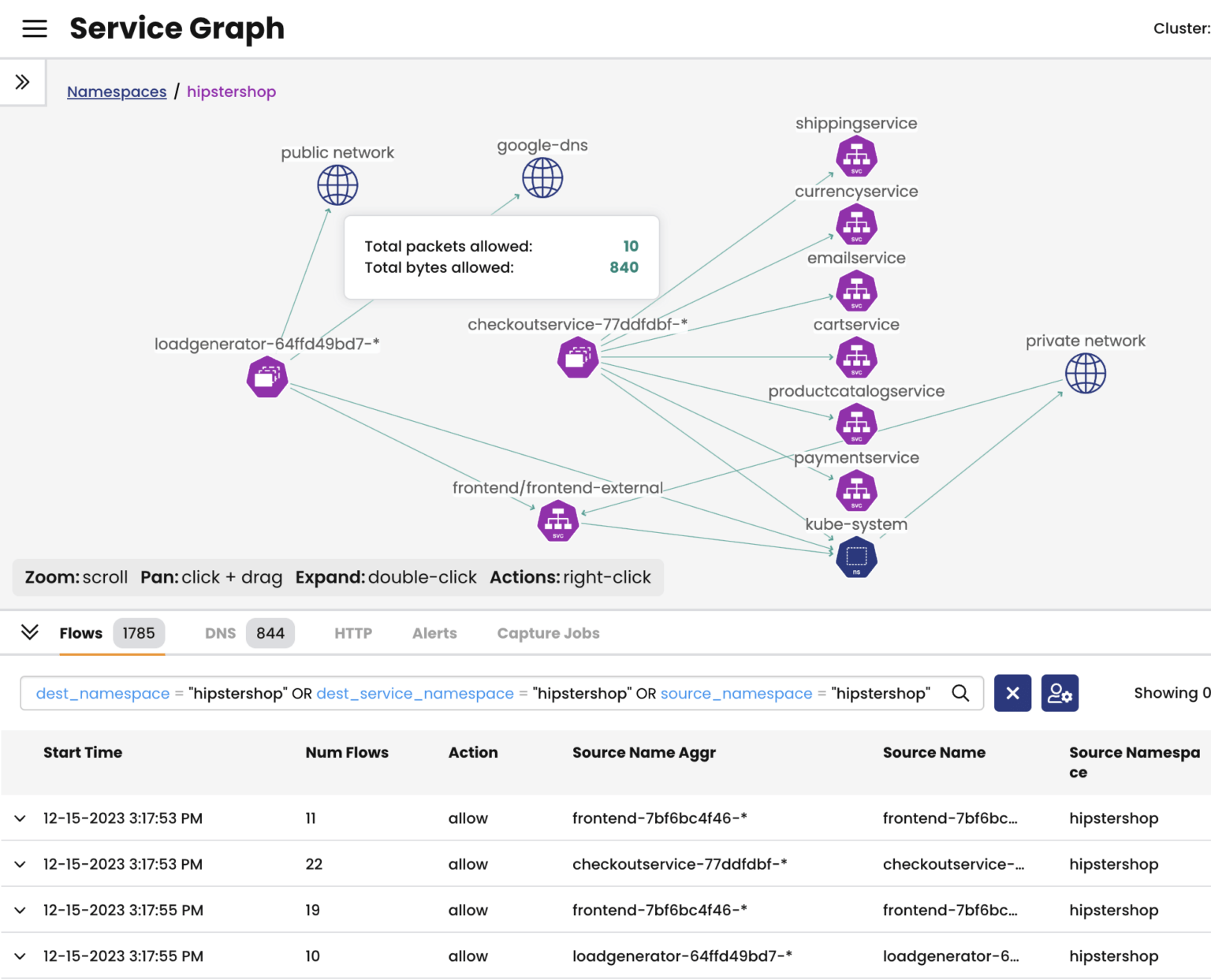The image size is (1211, 980).
Task: Select the google-dns globe node
Action: [542, 177]
